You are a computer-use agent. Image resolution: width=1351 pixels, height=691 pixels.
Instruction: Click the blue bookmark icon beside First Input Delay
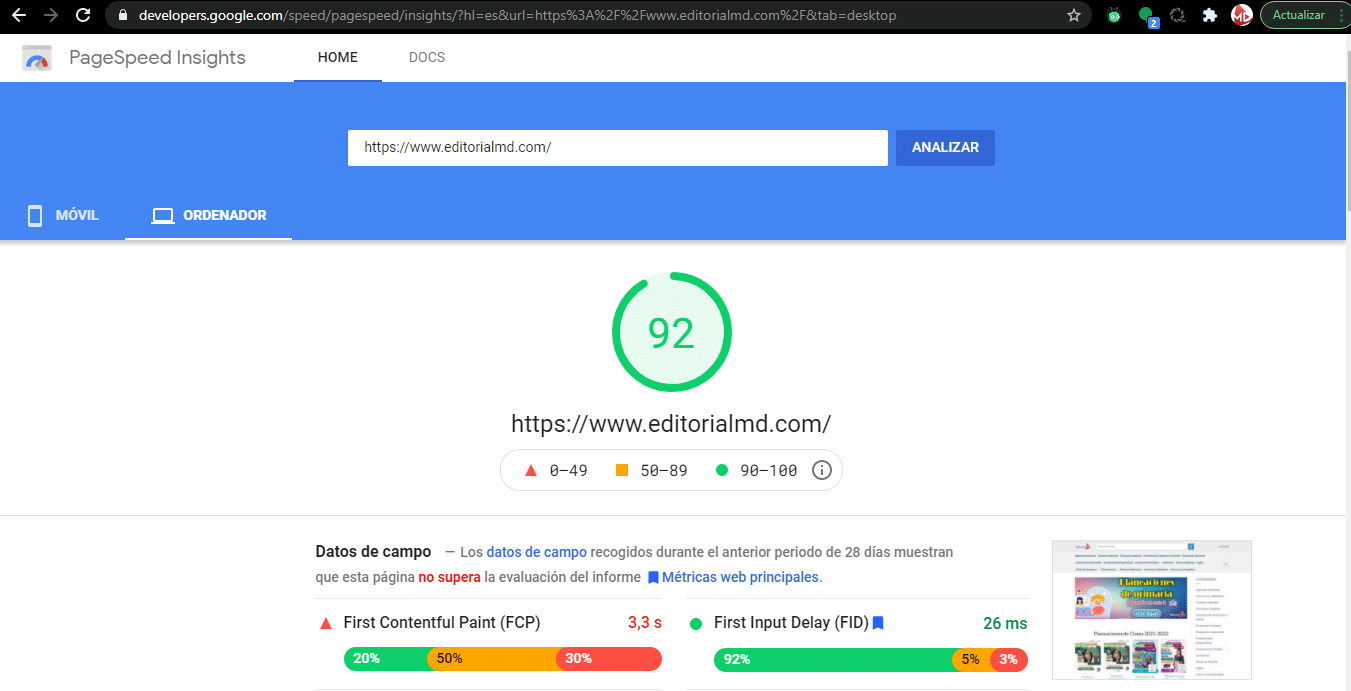point(877,622)
